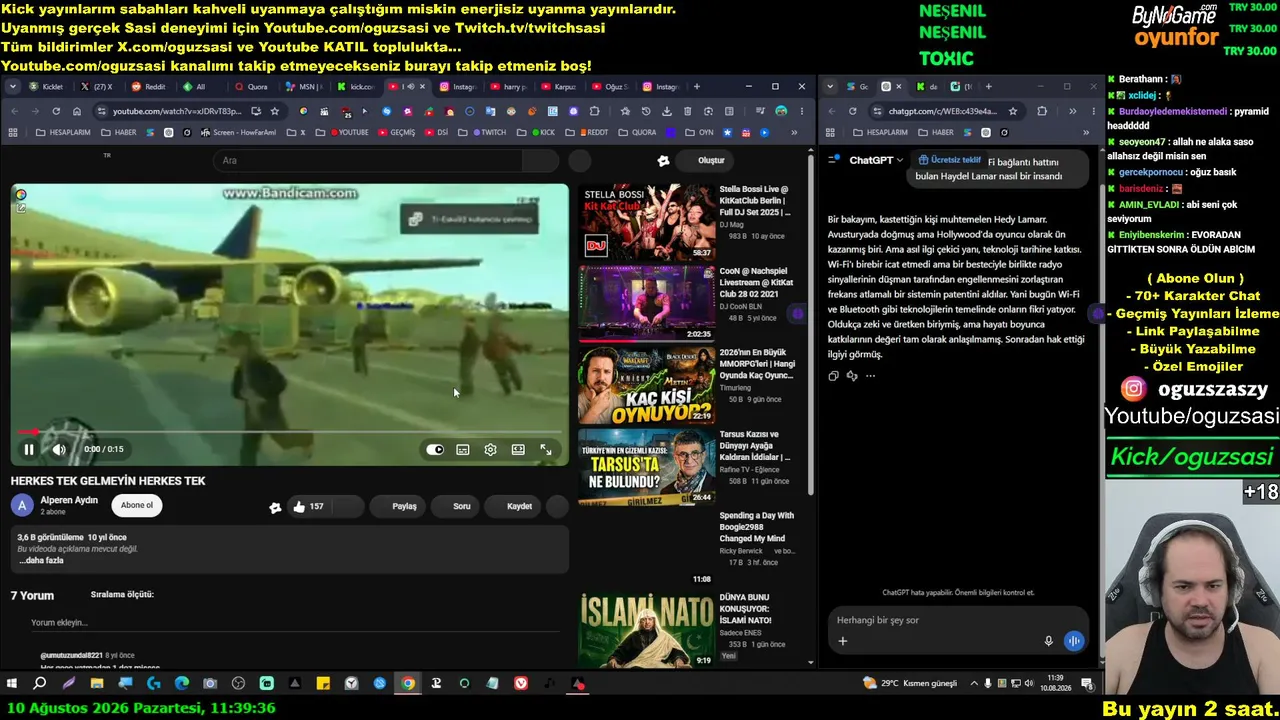Open Microsoft Edge from the taskbar
1280x720 pixels.
click(x=182, y=684)
